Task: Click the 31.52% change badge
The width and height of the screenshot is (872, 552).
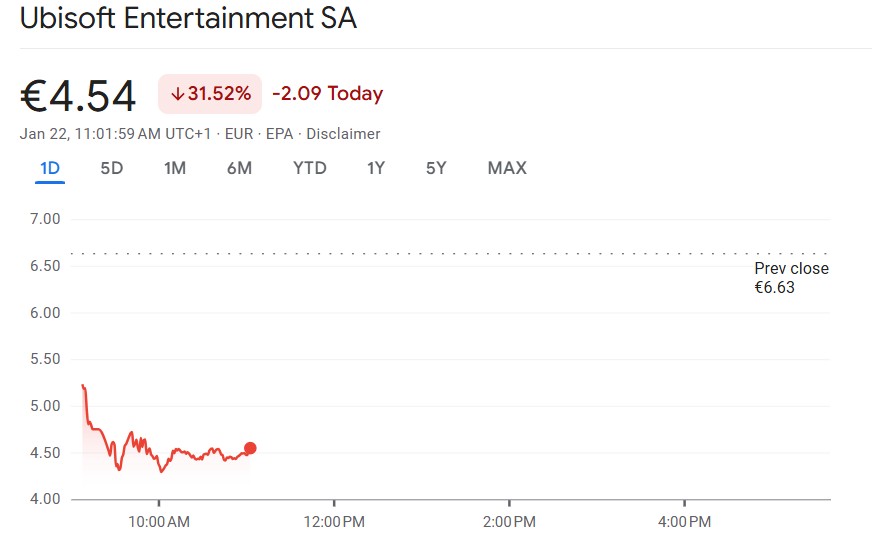Action: (x=210, y=94)
